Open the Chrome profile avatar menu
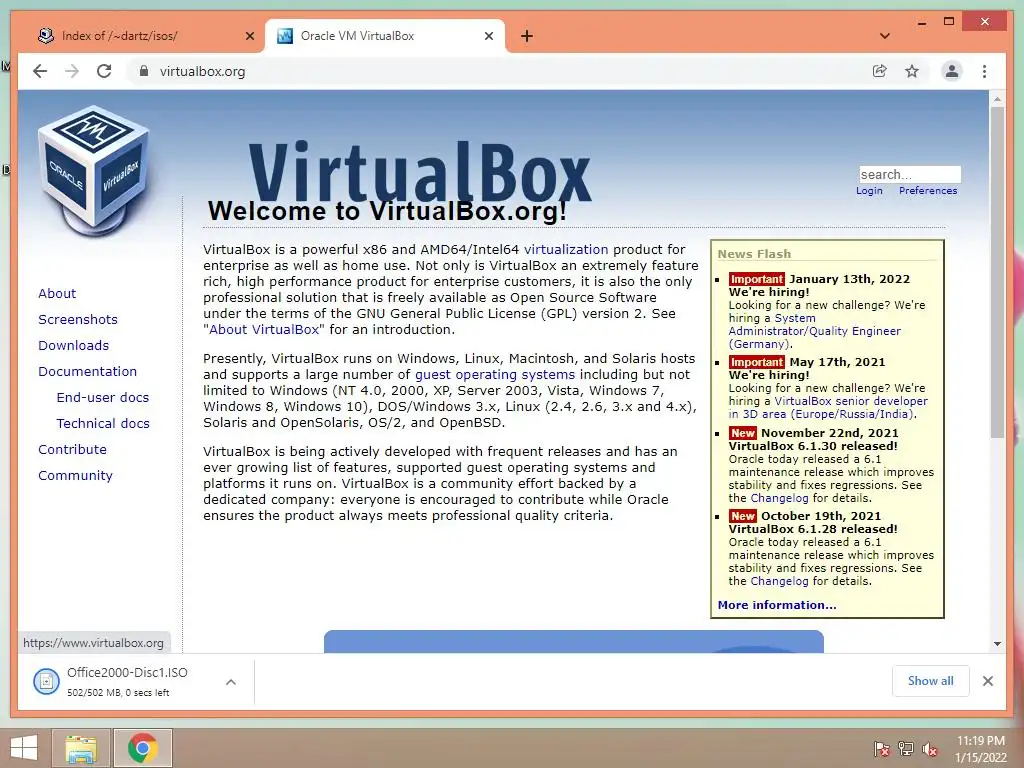This screenshot has width=1024, height=768. tap(952, 71)
